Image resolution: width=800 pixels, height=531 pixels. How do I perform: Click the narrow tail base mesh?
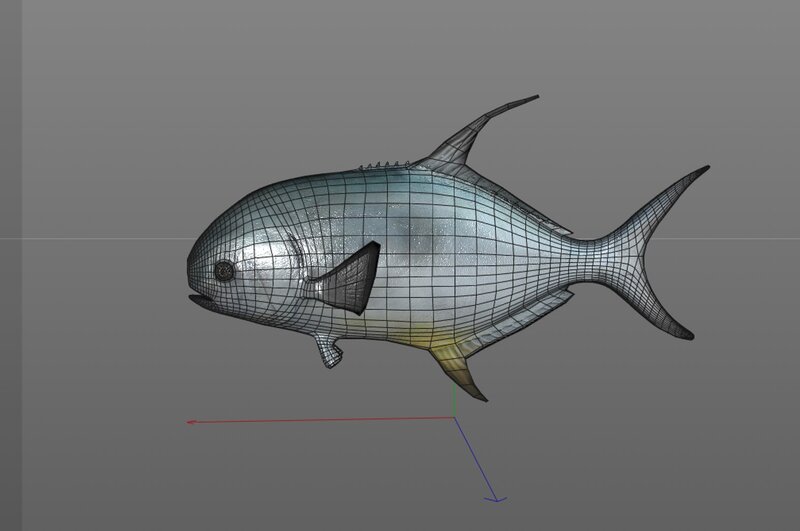(x=592, y=259)
